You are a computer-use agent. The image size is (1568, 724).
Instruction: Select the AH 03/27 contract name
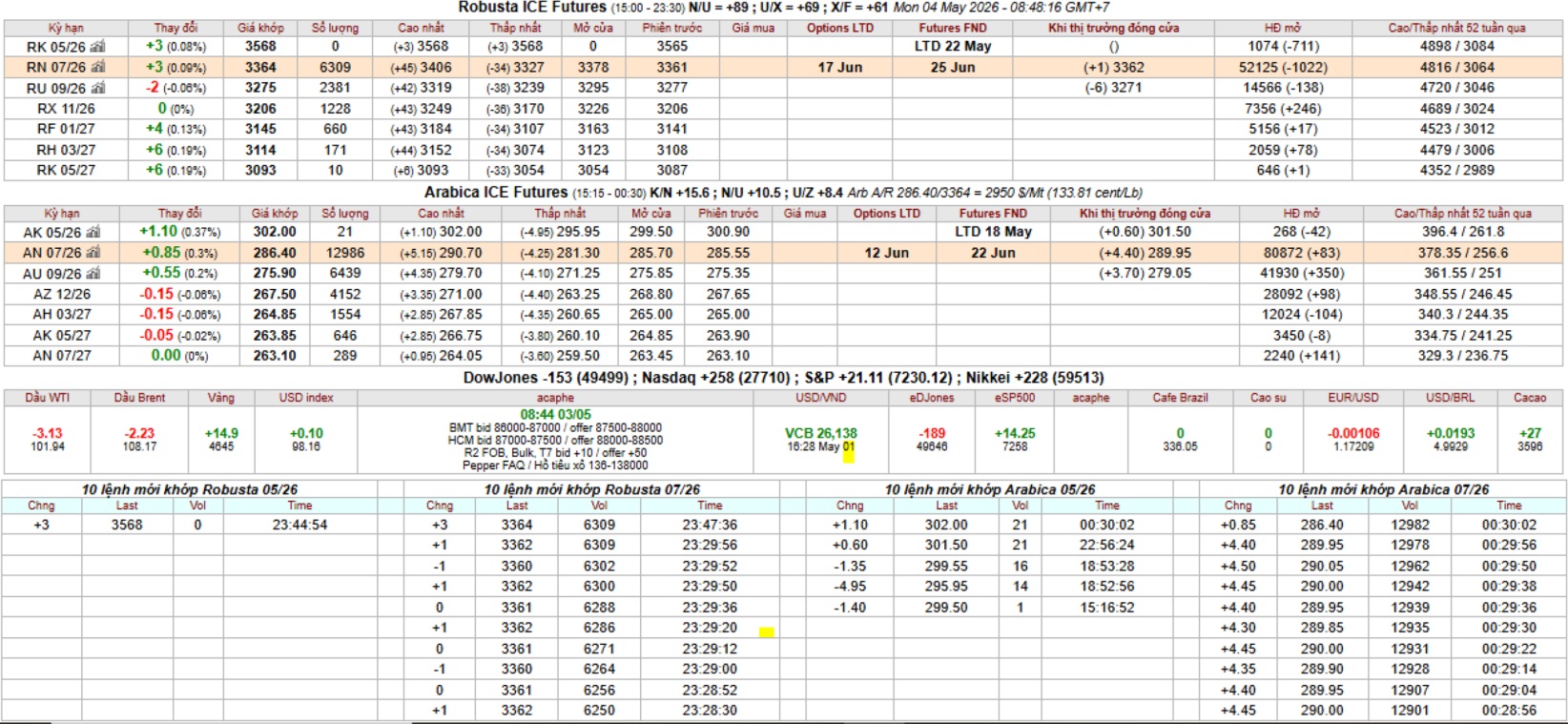62,314
